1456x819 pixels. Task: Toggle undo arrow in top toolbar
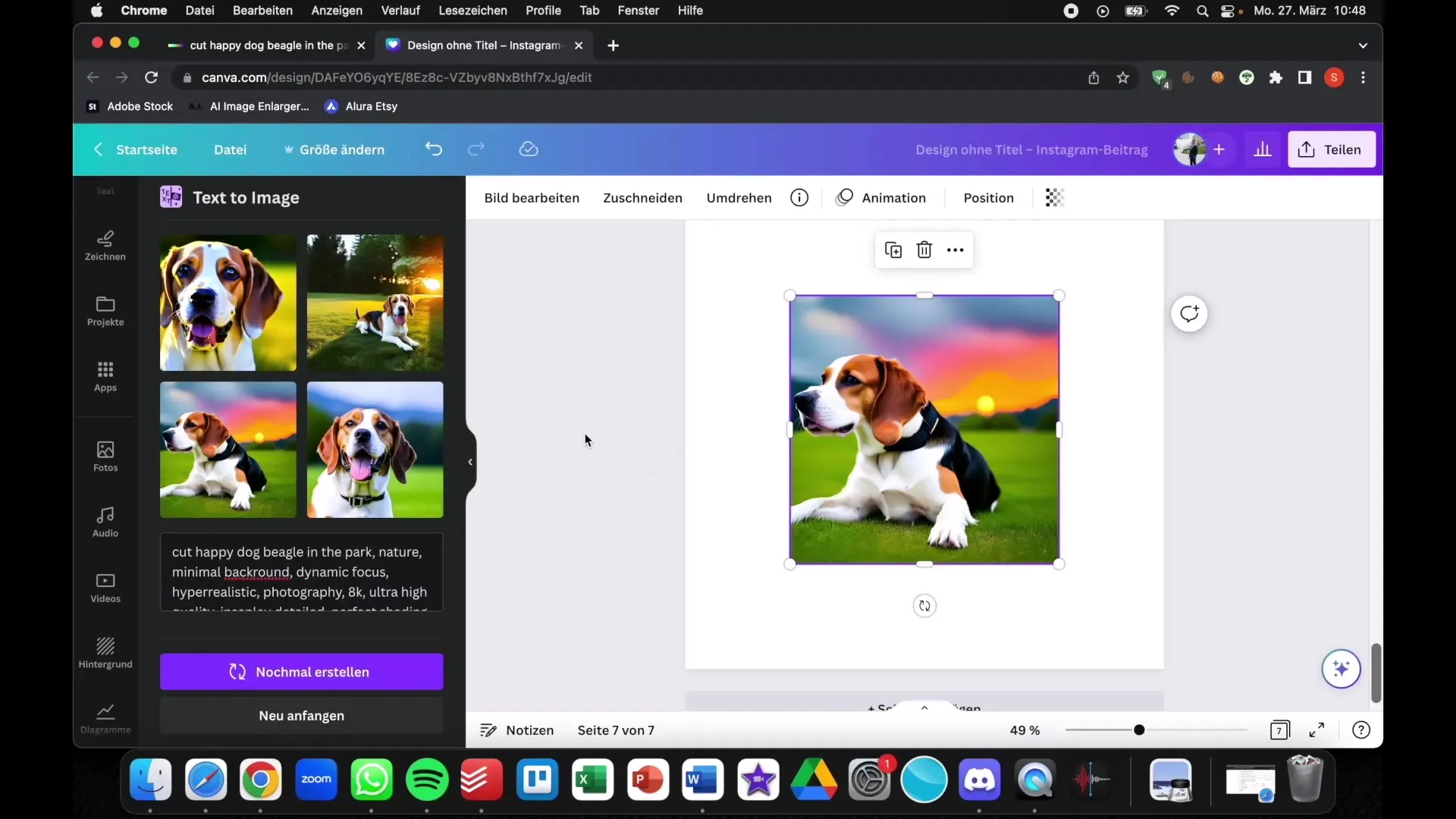(x=433, y=149)
